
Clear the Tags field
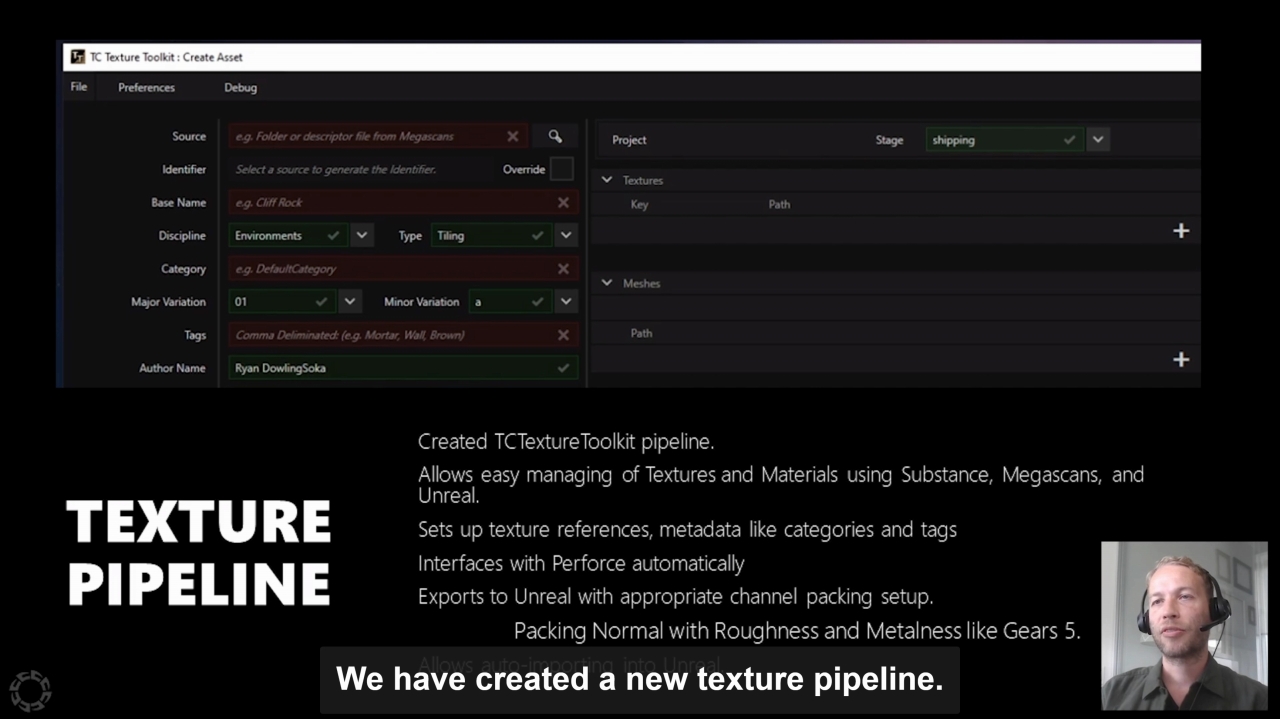coord(563,335)
